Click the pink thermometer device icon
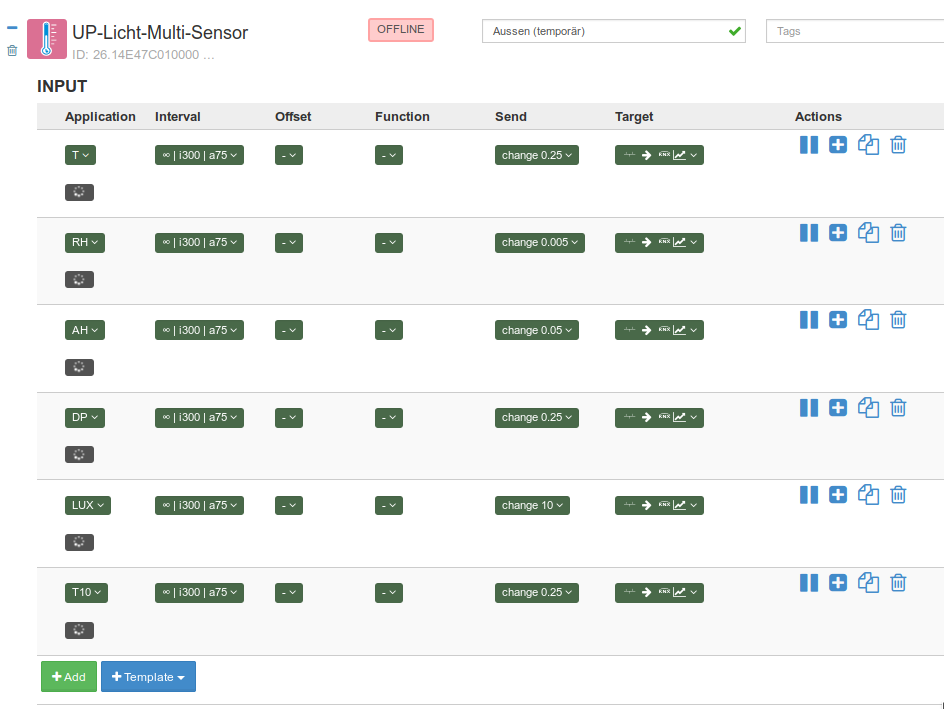This screenshot has height=709, width=944. tap(47, 39)
